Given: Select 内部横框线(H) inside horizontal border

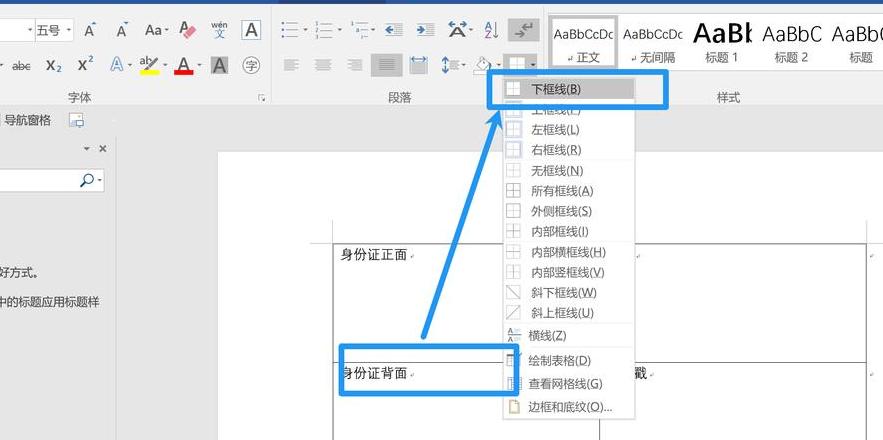Looking at the screenshot, I should [568, 252].
